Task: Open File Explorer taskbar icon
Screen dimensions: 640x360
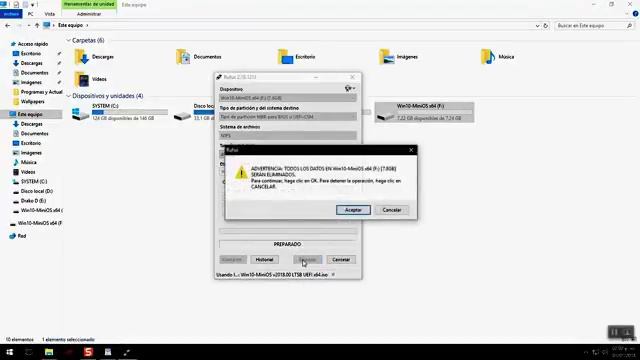Action: (x=49, y=352)
